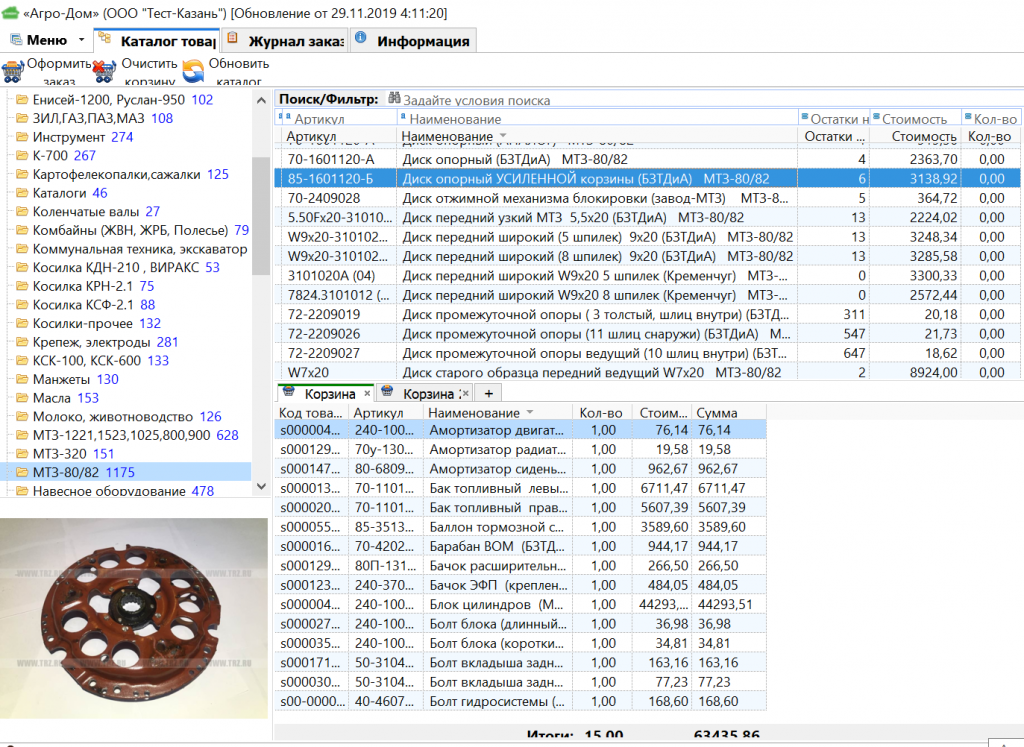Viewport: 1024px width, 747px height.
Task: Select basket row Бачок ЭФП
Action: 520,585
